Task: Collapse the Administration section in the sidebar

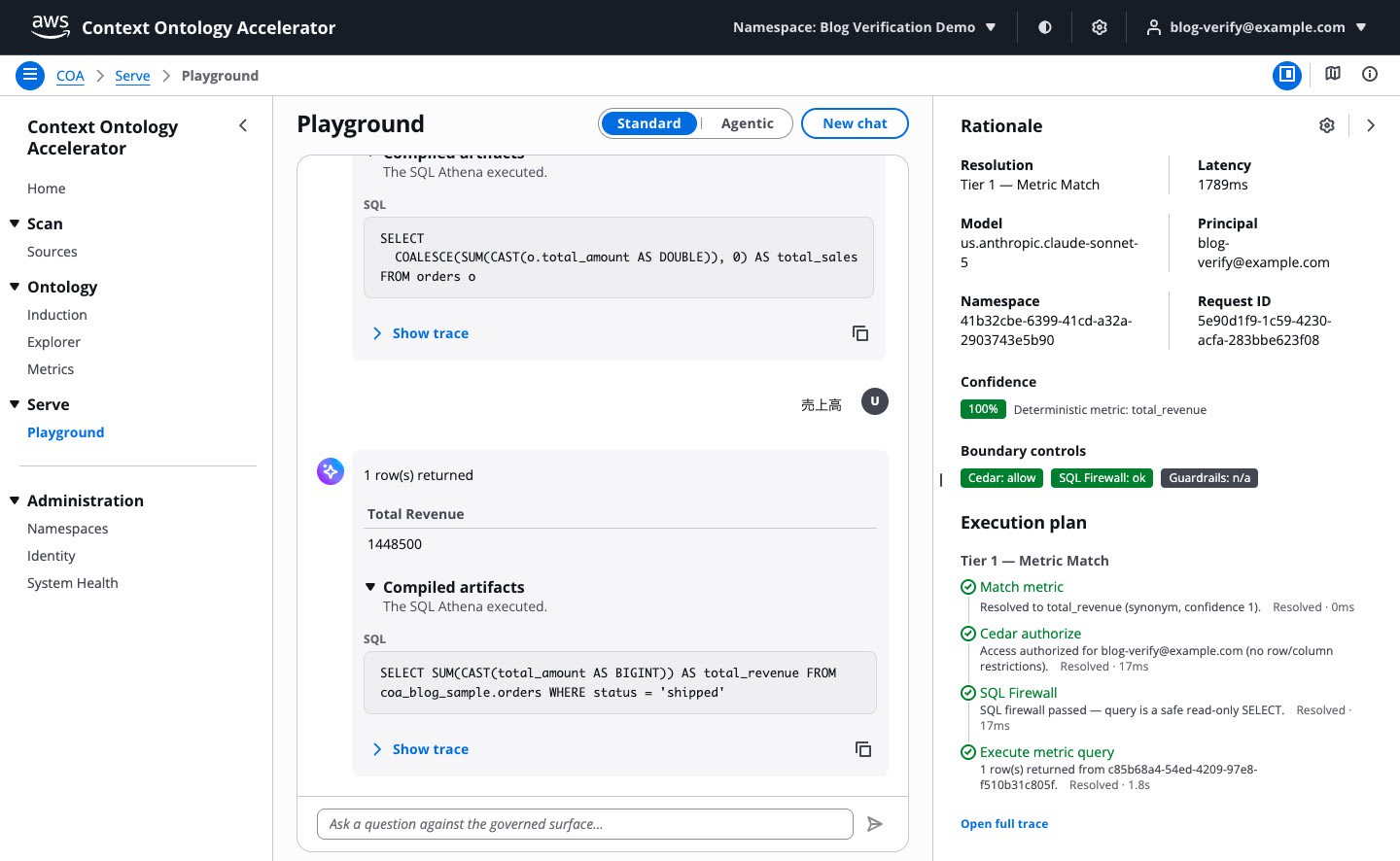Action: [x=15, y=500]
